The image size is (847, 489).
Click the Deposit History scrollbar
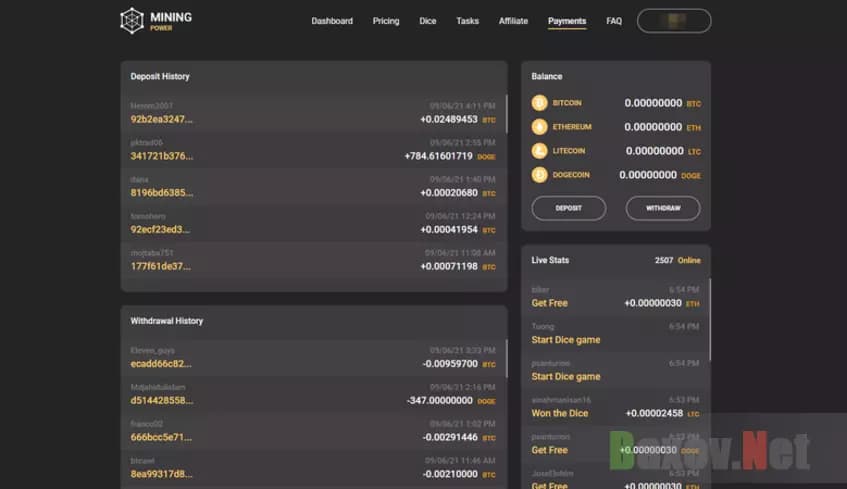pyautogui.click(x=506, y=113)
